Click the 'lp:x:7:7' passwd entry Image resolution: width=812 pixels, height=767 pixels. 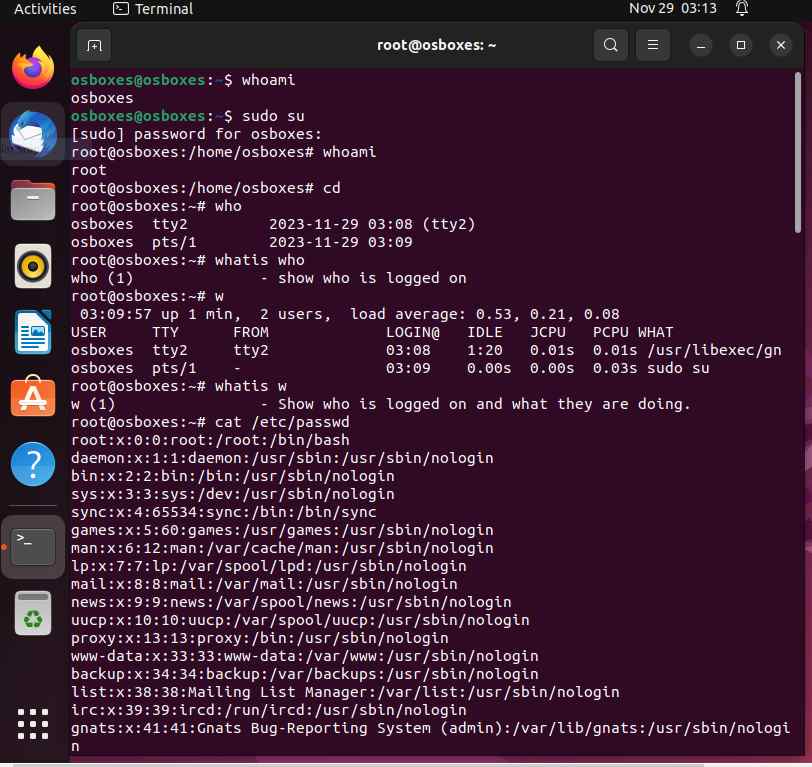click(x=269, y=566)
